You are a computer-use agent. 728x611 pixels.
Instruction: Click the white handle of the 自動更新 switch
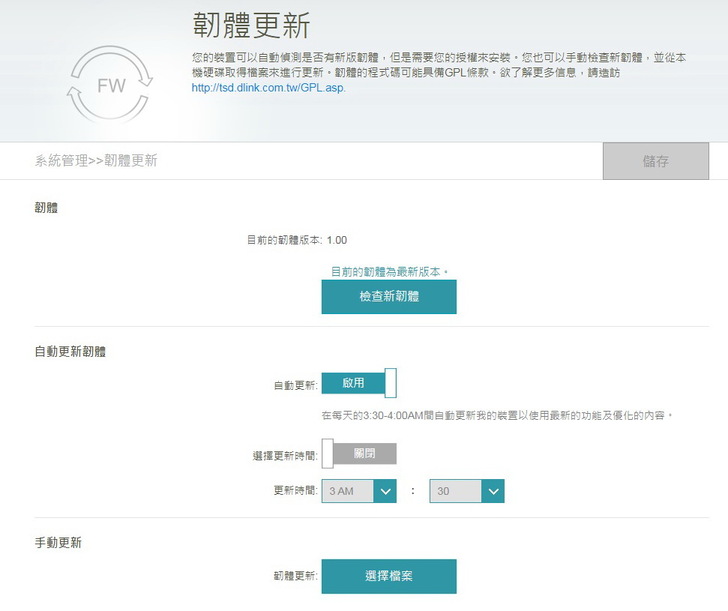(391, 383)
